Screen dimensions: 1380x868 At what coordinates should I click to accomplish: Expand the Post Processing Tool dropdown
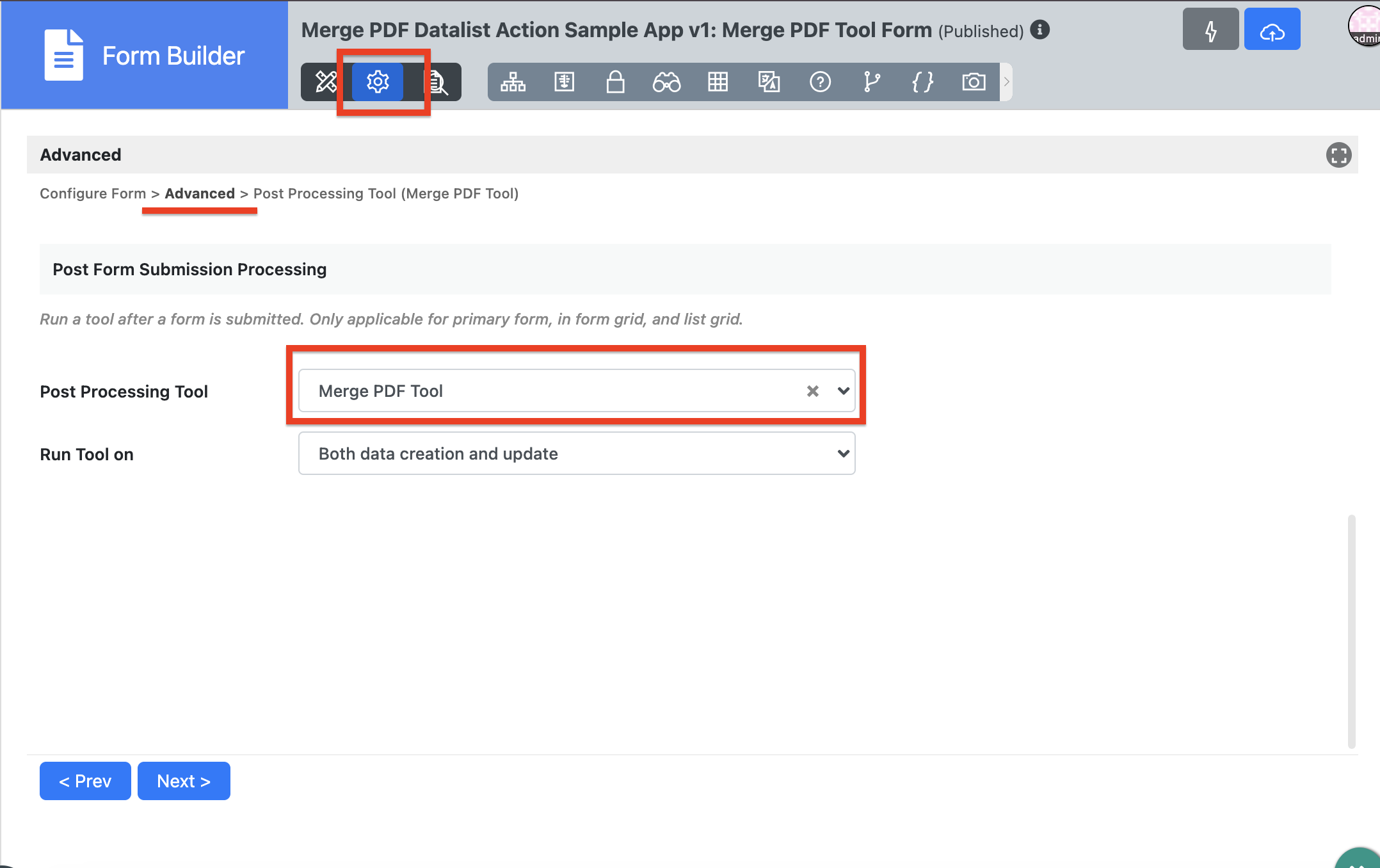tap(843, 390)
